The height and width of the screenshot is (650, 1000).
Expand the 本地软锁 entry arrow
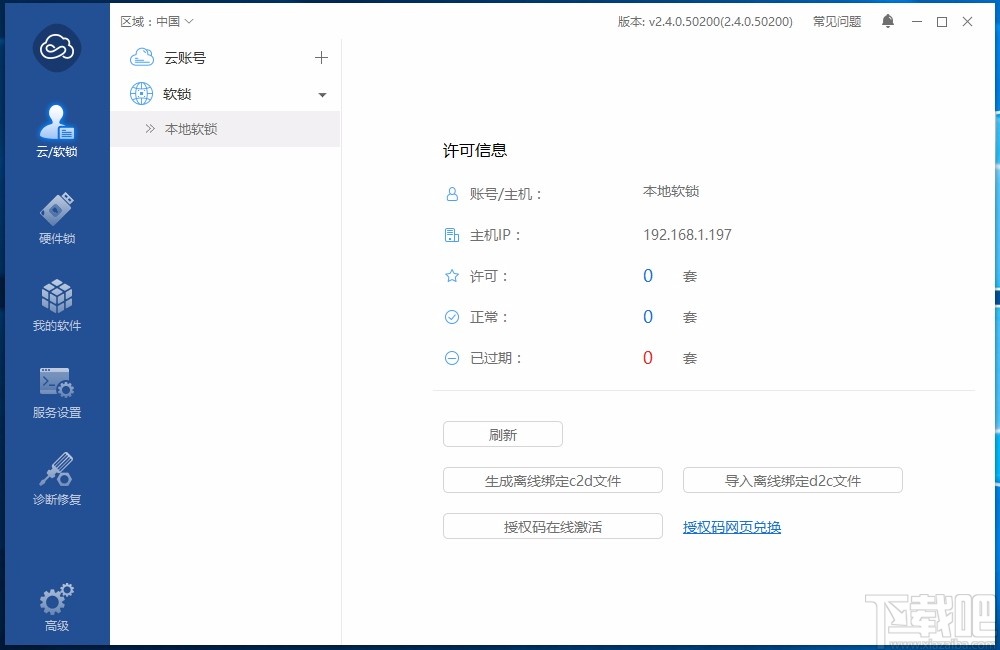click(x=150, y=129)
